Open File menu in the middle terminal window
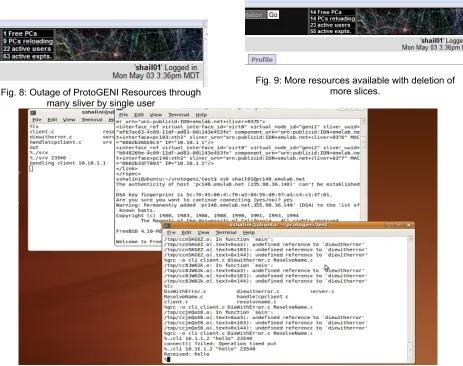 [x=124, y=115]
